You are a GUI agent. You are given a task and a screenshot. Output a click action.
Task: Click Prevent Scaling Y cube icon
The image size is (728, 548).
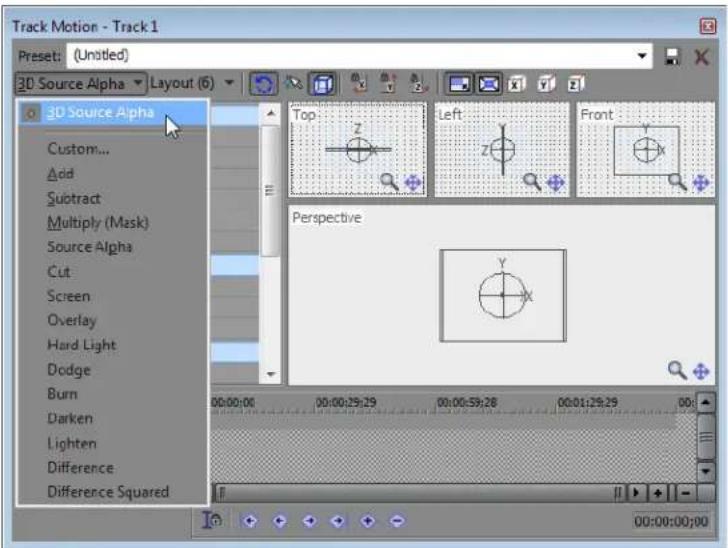546,84
